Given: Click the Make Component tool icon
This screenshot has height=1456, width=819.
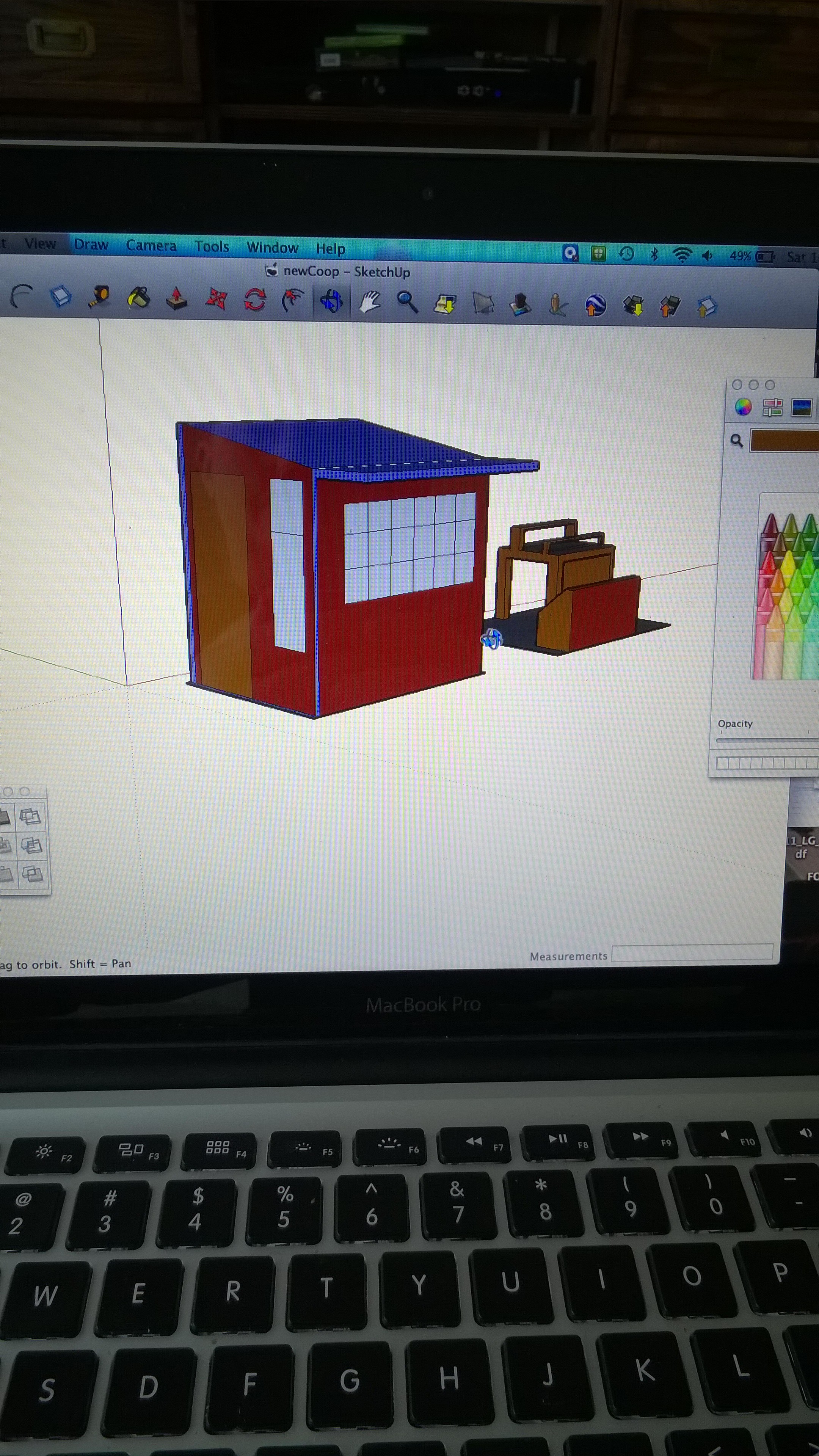Looking at the screenshot, I should 61,297.
